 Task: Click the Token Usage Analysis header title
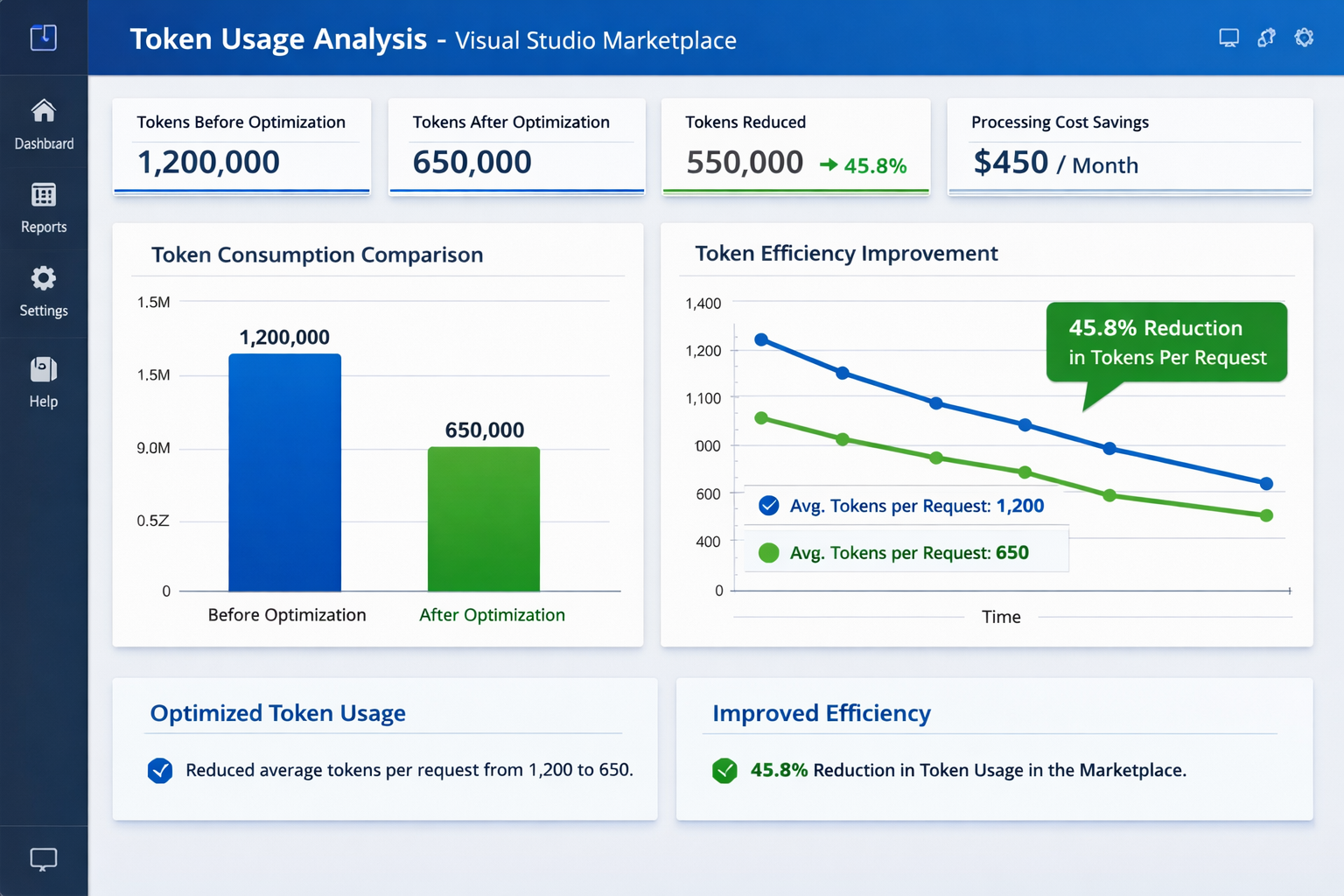[278, 39]
